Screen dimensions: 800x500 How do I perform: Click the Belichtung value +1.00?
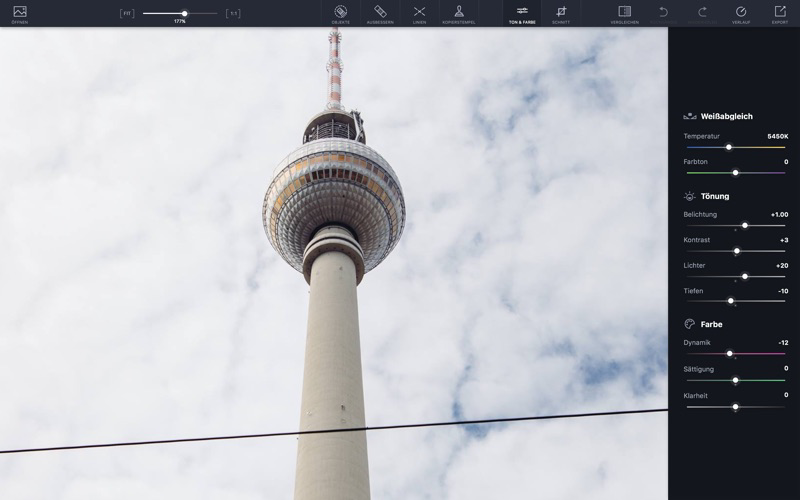(x=779, y=214)
